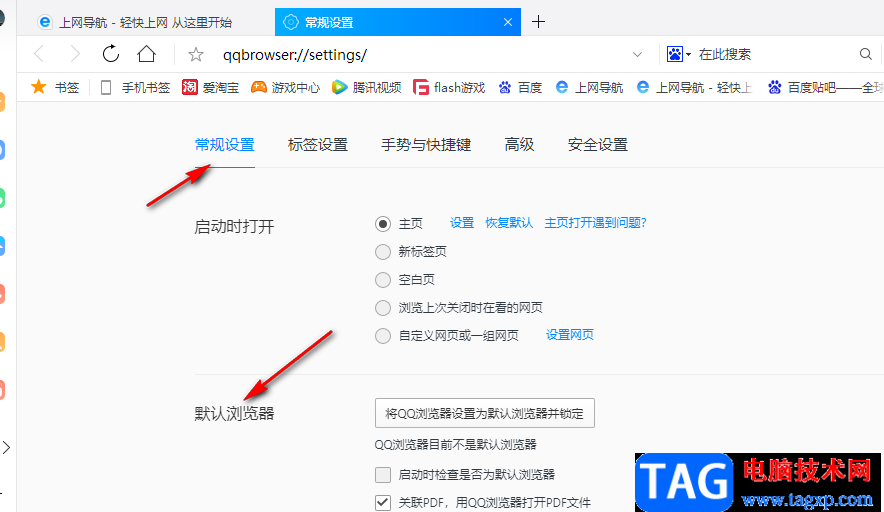The width and height of the screenshot is (884, 512).
Task: Uncheck 关联PDF，用QQ浏览器打开PDF文件
Action: point(383,502)
